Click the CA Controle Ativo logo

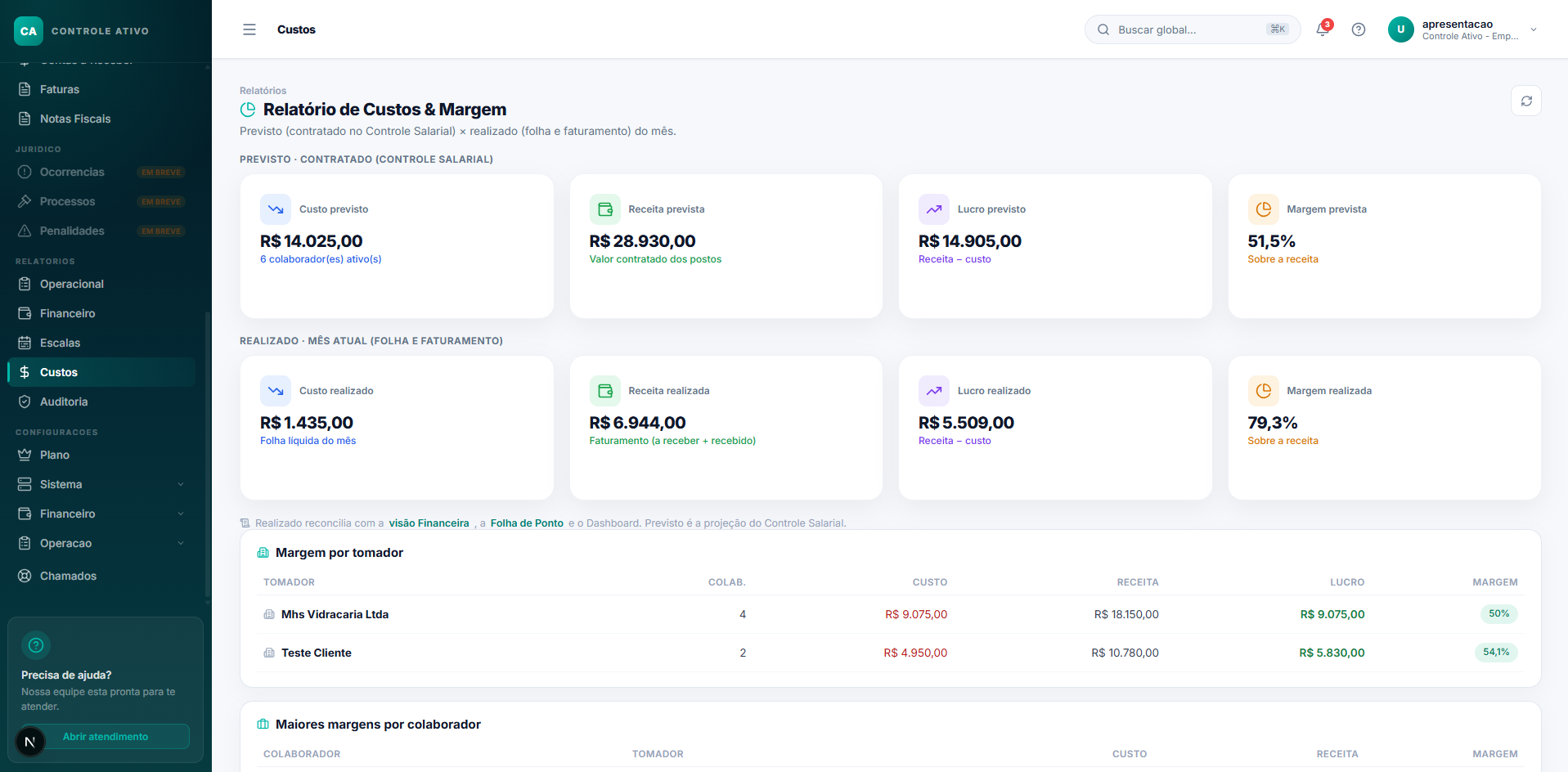pyautogui.click(x=29, y=31)
